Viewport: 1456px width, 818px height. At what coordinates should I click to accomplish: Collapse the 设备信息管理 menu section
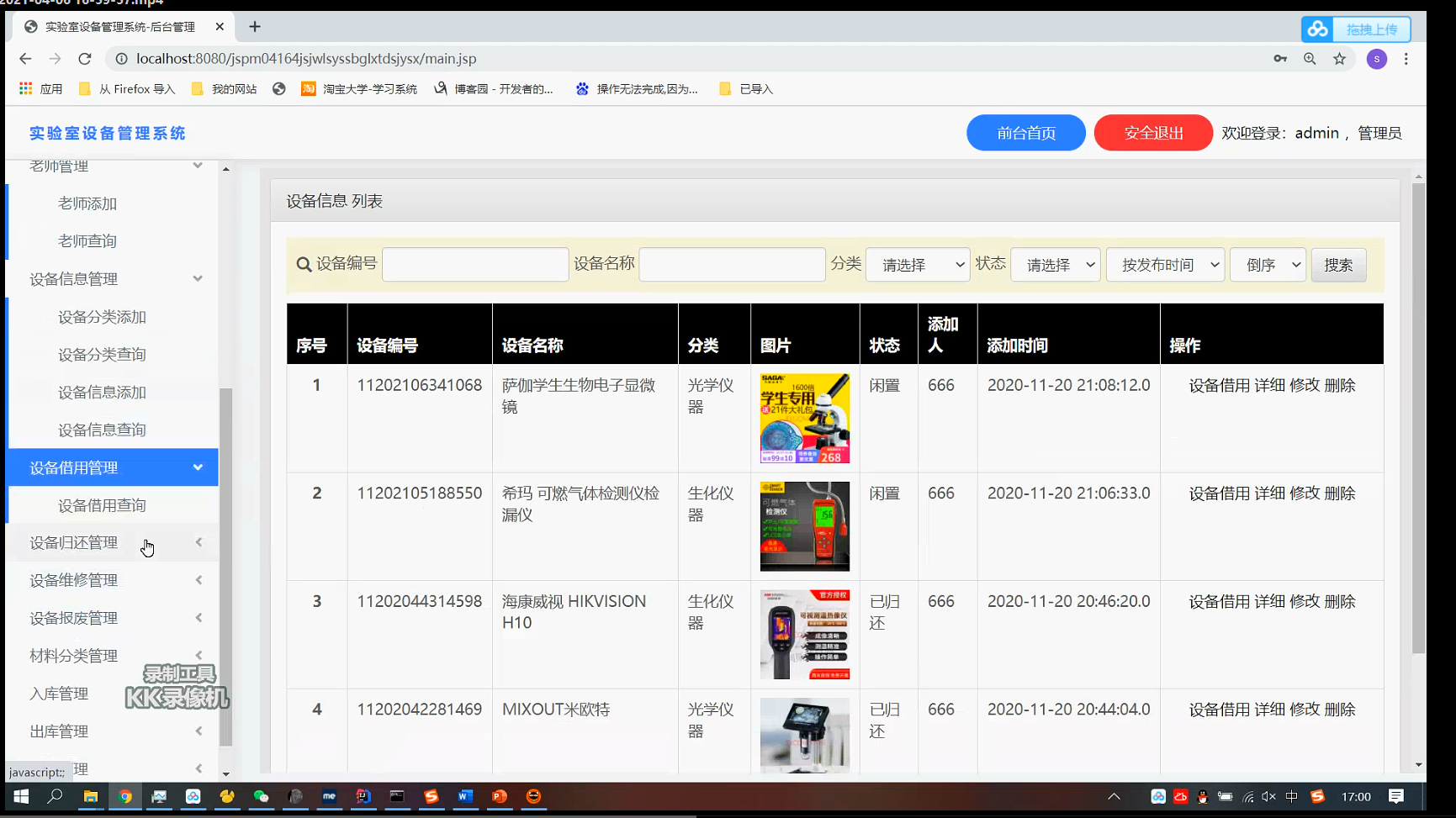[113, 279]
